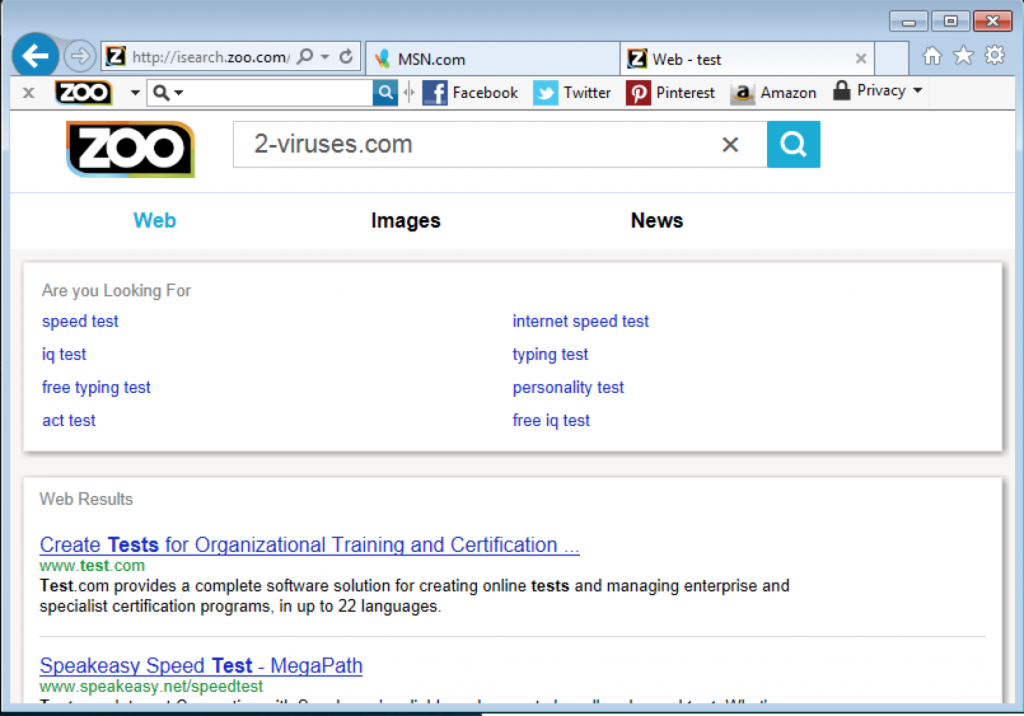This screenshot has height=716, width=1024.
Task: Open the 'free typing test' suggestion
Action: 96,387
